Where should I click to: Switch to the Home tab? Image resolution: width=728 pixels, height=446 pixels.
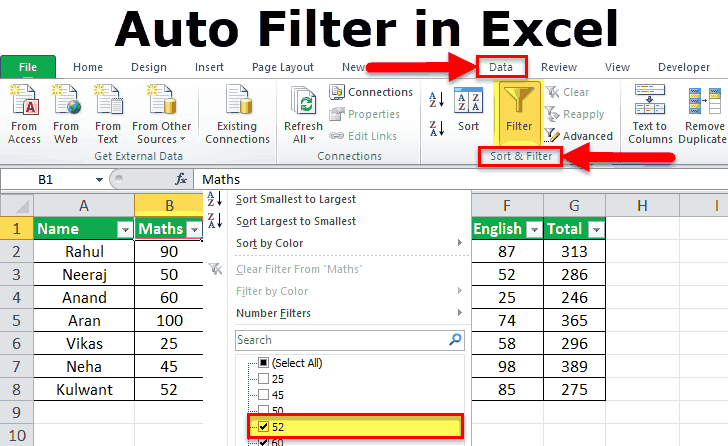pos(88,67)
